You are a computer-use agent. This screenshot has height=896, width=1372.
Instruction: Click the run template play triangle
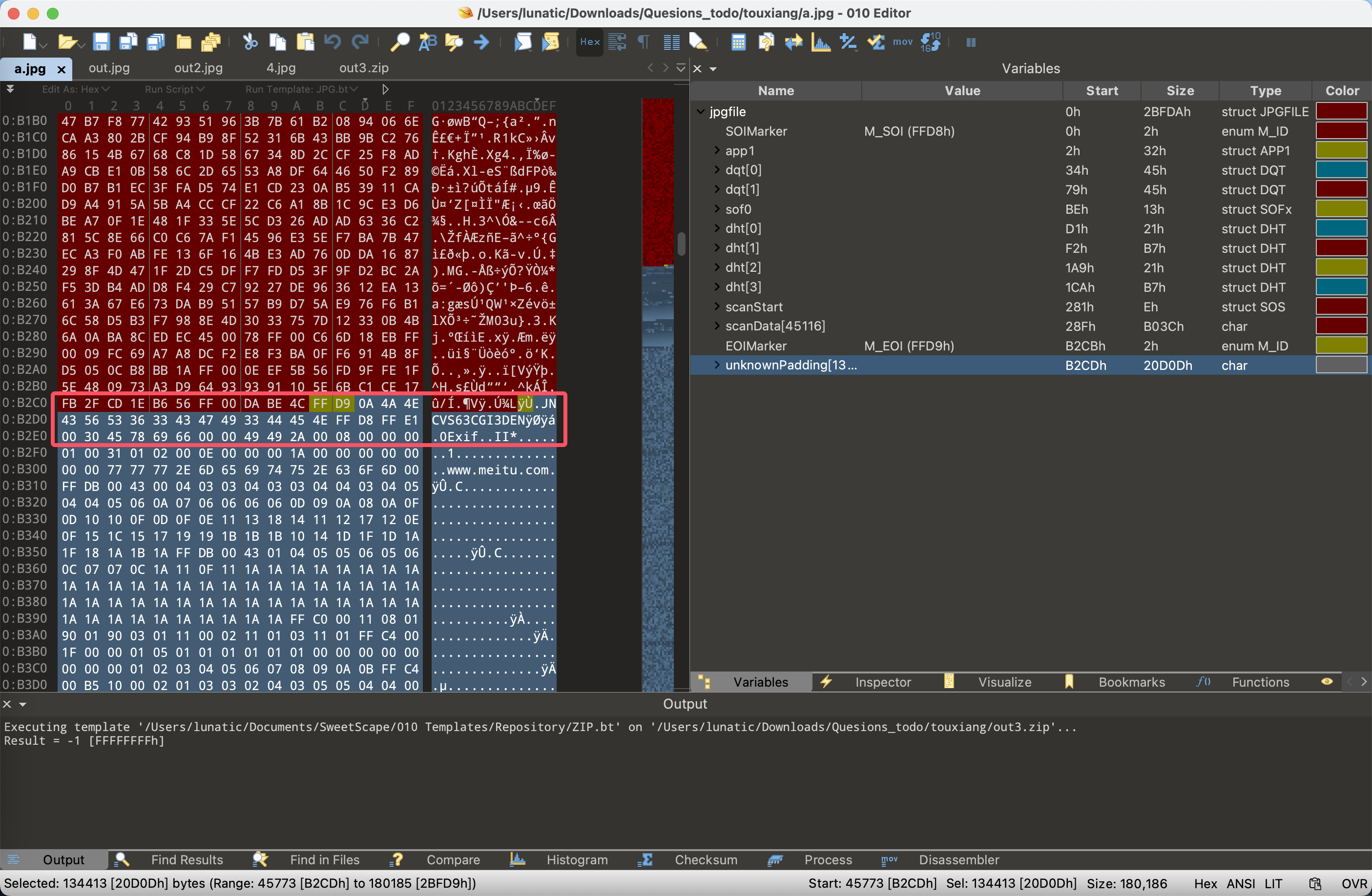385,89
